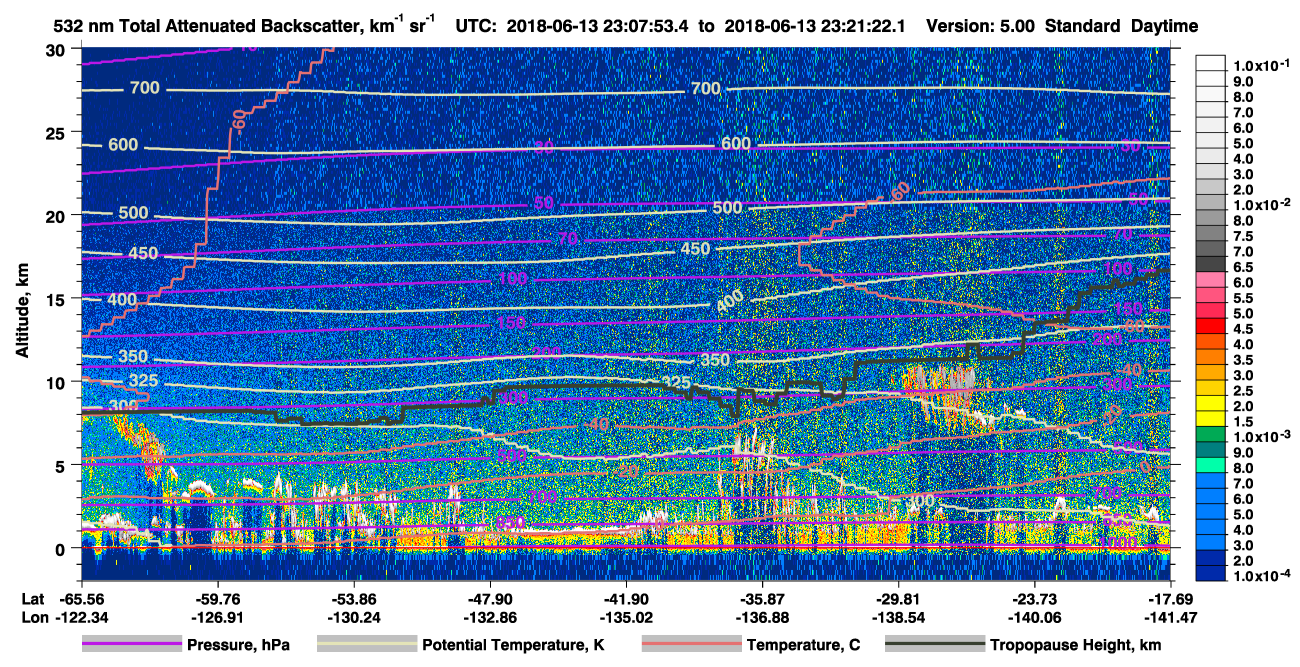Click the "600" contour label near the plot center

point(735,144)
